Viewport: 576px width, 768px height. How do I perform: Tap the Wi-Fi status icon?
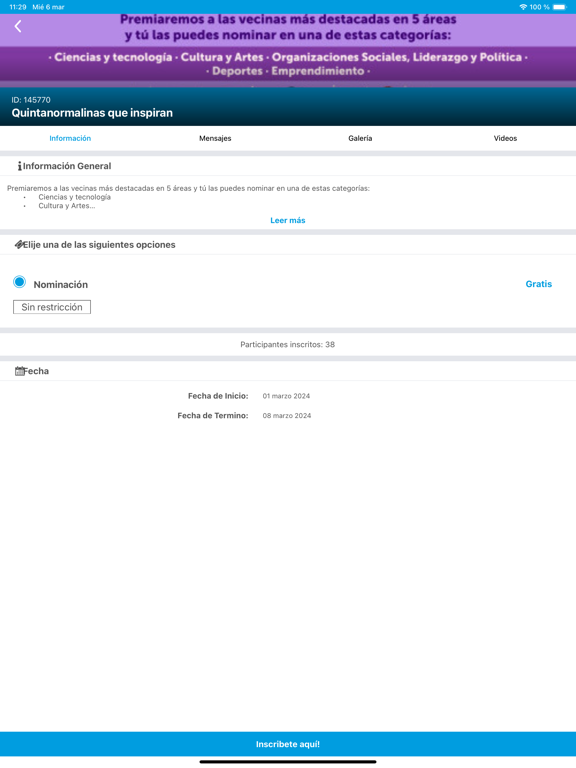523,7
